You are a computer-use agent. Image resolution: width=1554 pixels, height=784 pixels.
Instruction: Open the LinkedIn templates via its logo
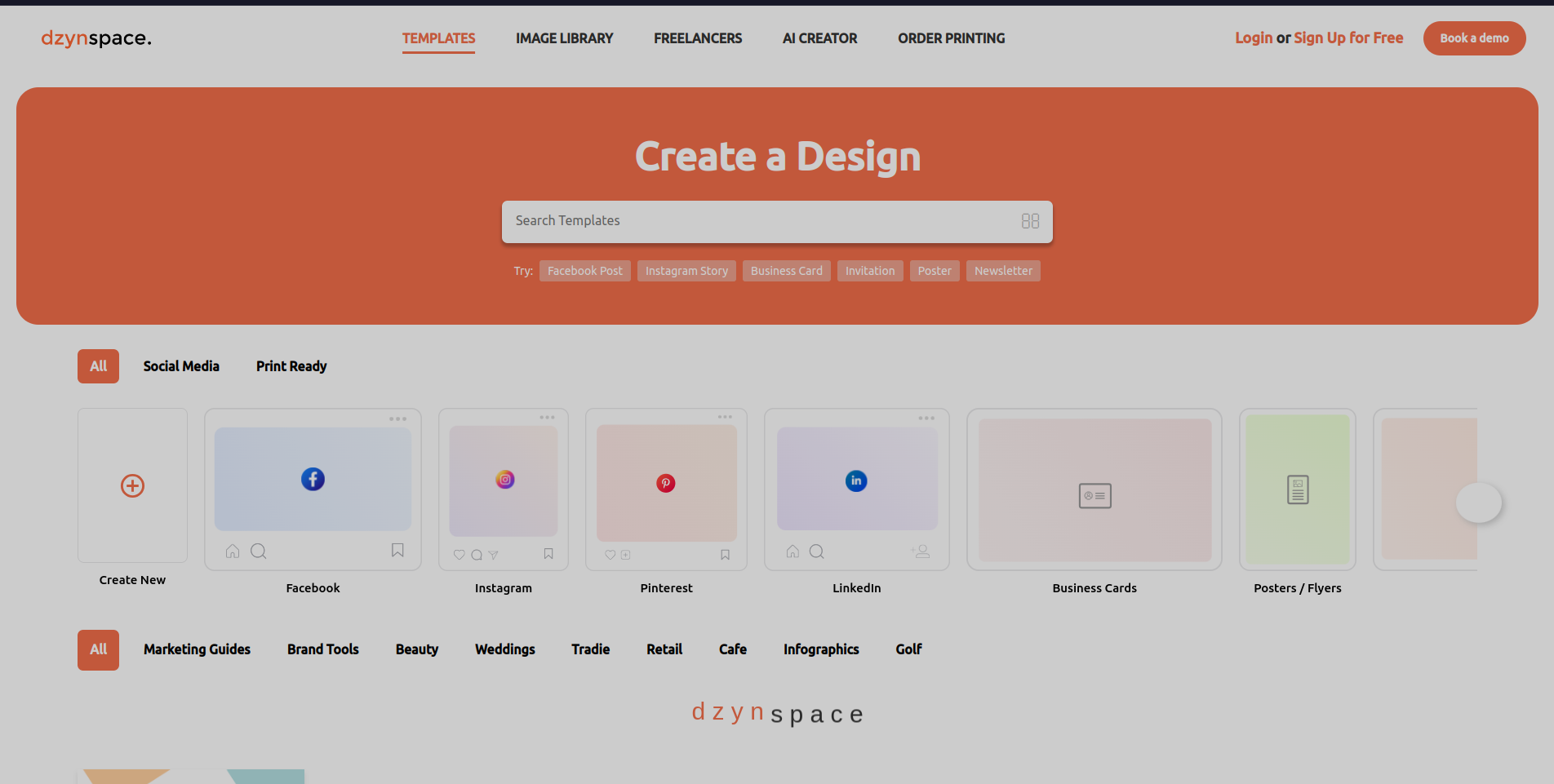tap(856, 481)
